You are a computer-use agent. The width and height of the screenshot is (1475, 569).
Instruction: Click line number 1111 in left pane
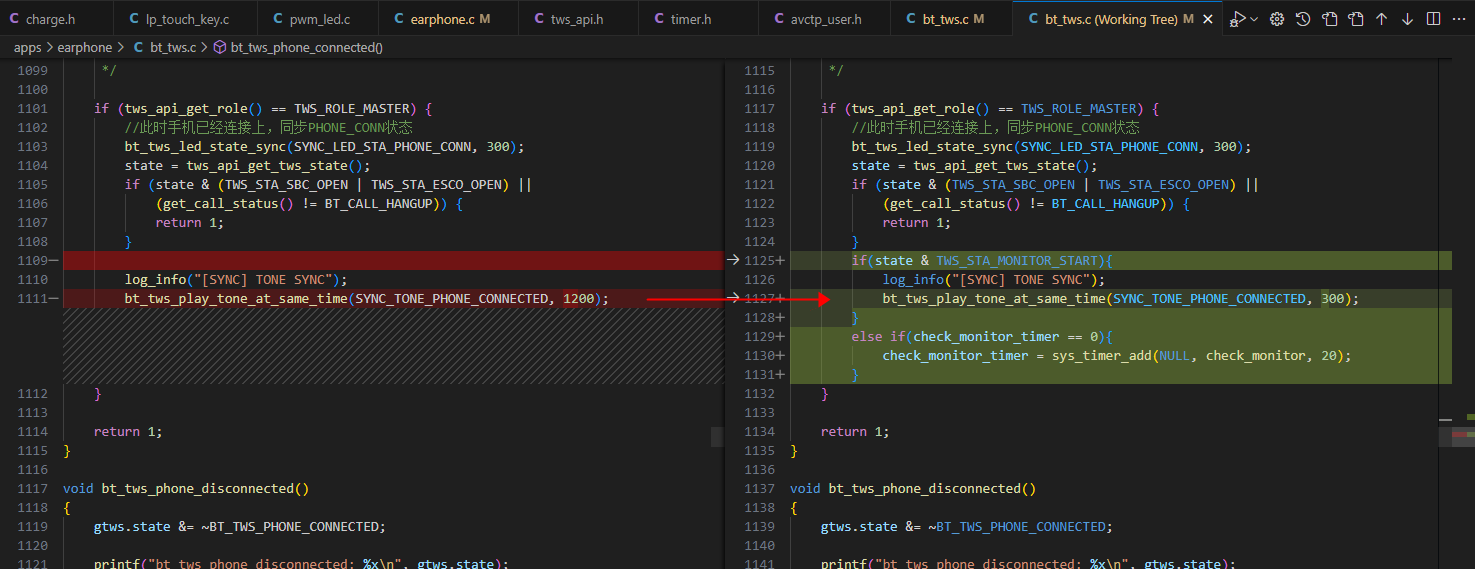33,298
